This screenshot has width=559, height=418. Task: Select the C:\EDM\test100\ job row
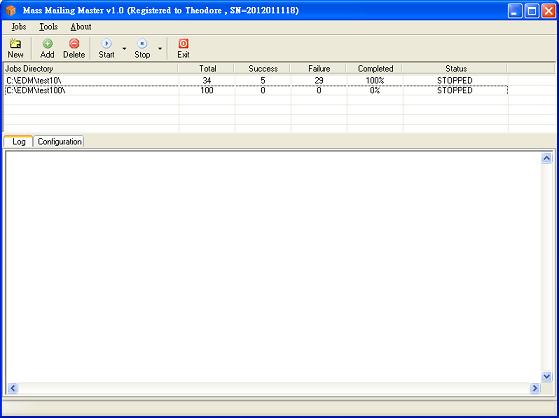255,90
